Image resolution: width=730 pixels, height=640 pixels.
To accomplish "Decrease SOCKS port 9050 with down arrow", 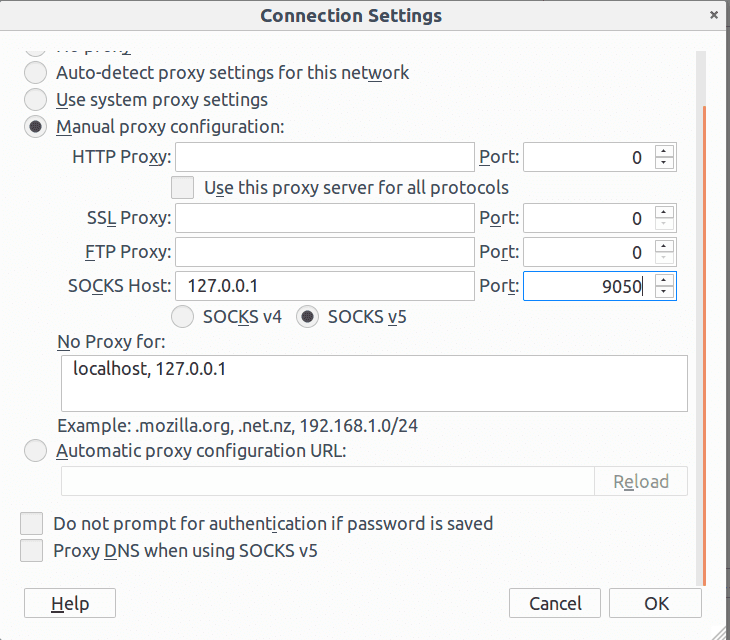I will click(x=665, y=292).
